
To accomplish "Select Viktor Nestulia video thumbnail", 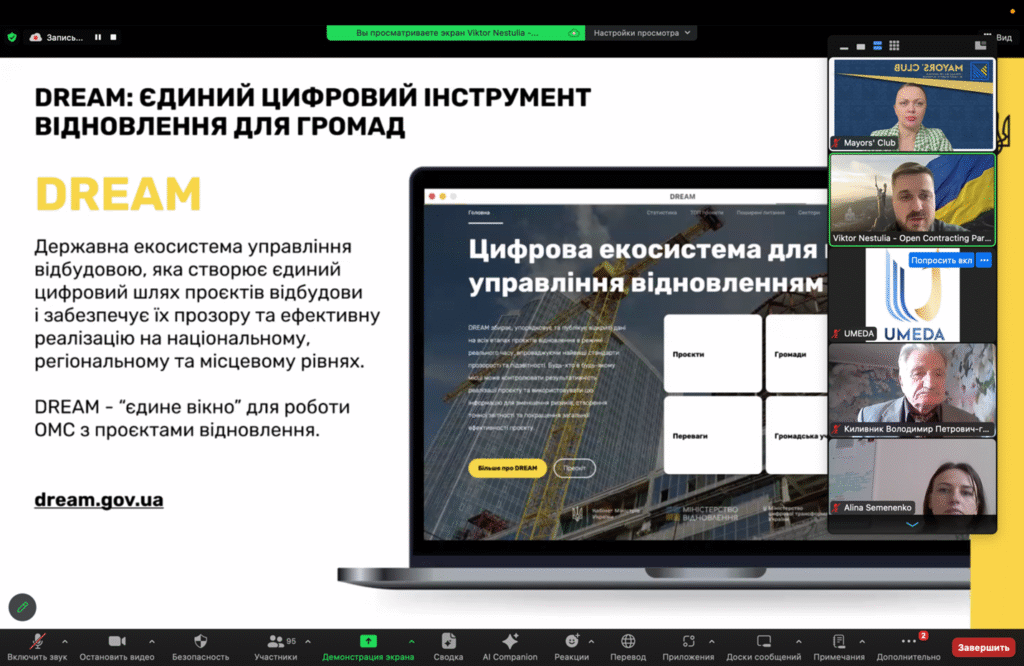I will [x=912, y=200].
